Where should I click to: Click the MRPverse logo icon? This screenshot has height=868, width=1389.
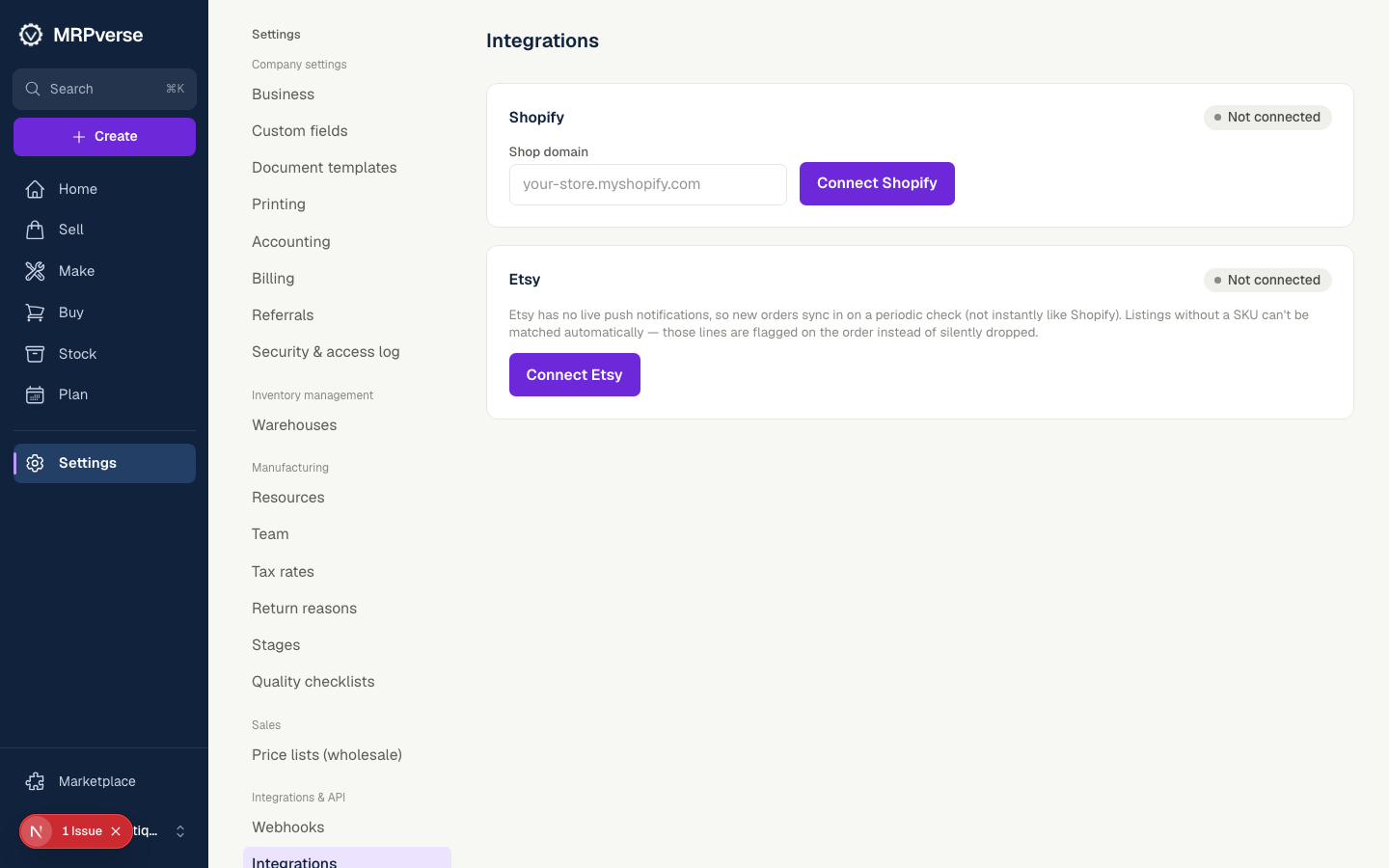click(x=31, y=35)
